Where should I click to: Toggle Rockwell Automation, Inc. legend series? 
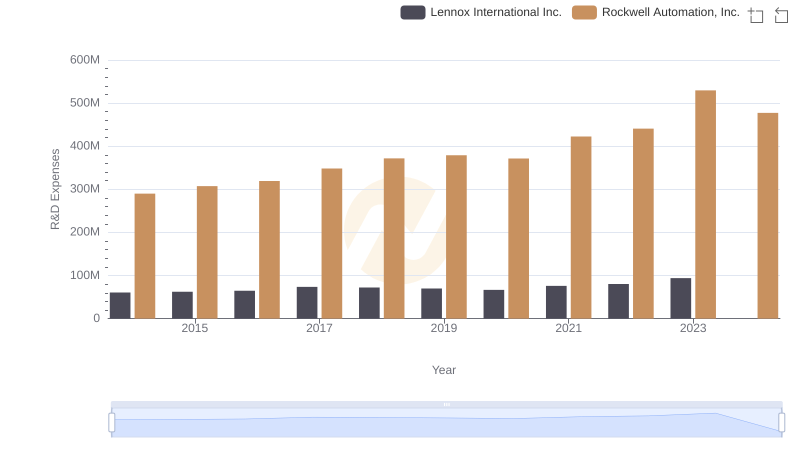(x=656, y=12)
